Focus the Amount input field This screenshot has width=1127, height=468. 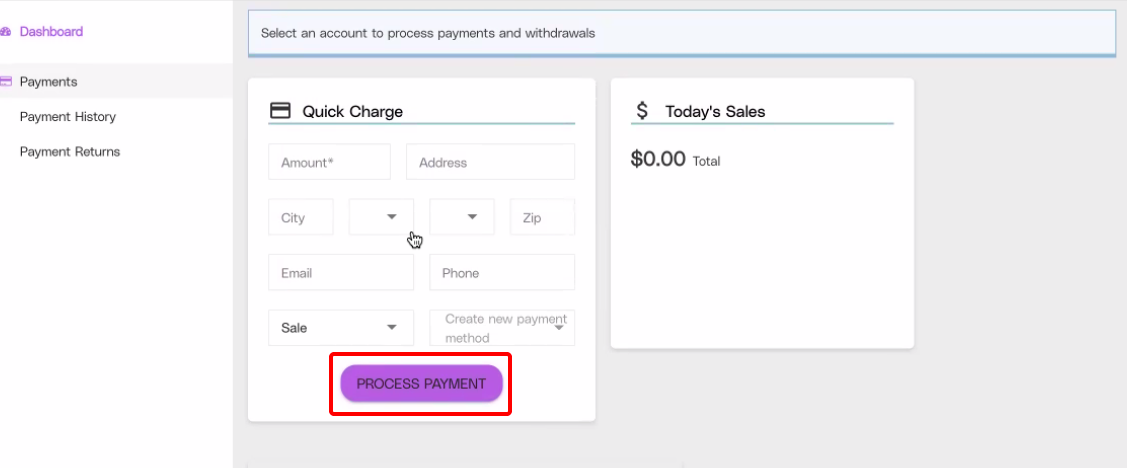coord(329,162)
